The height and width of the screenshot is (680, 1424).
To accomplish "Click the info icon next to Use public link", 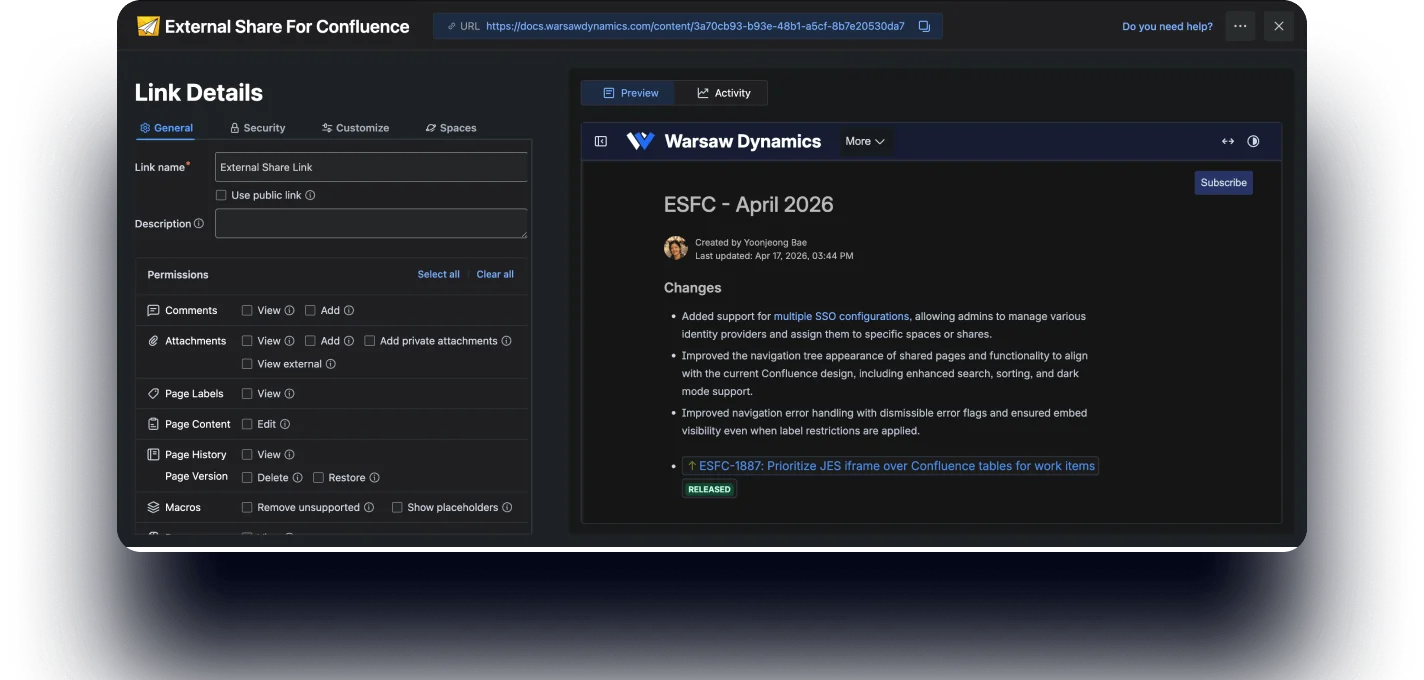I will coord(310,195).
